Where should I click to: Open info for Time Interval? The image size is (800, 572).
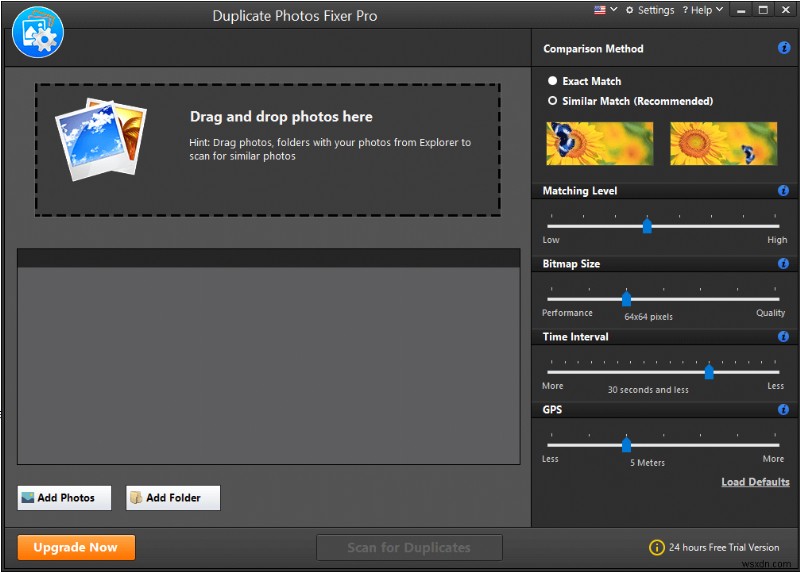[x=783, y=336]
